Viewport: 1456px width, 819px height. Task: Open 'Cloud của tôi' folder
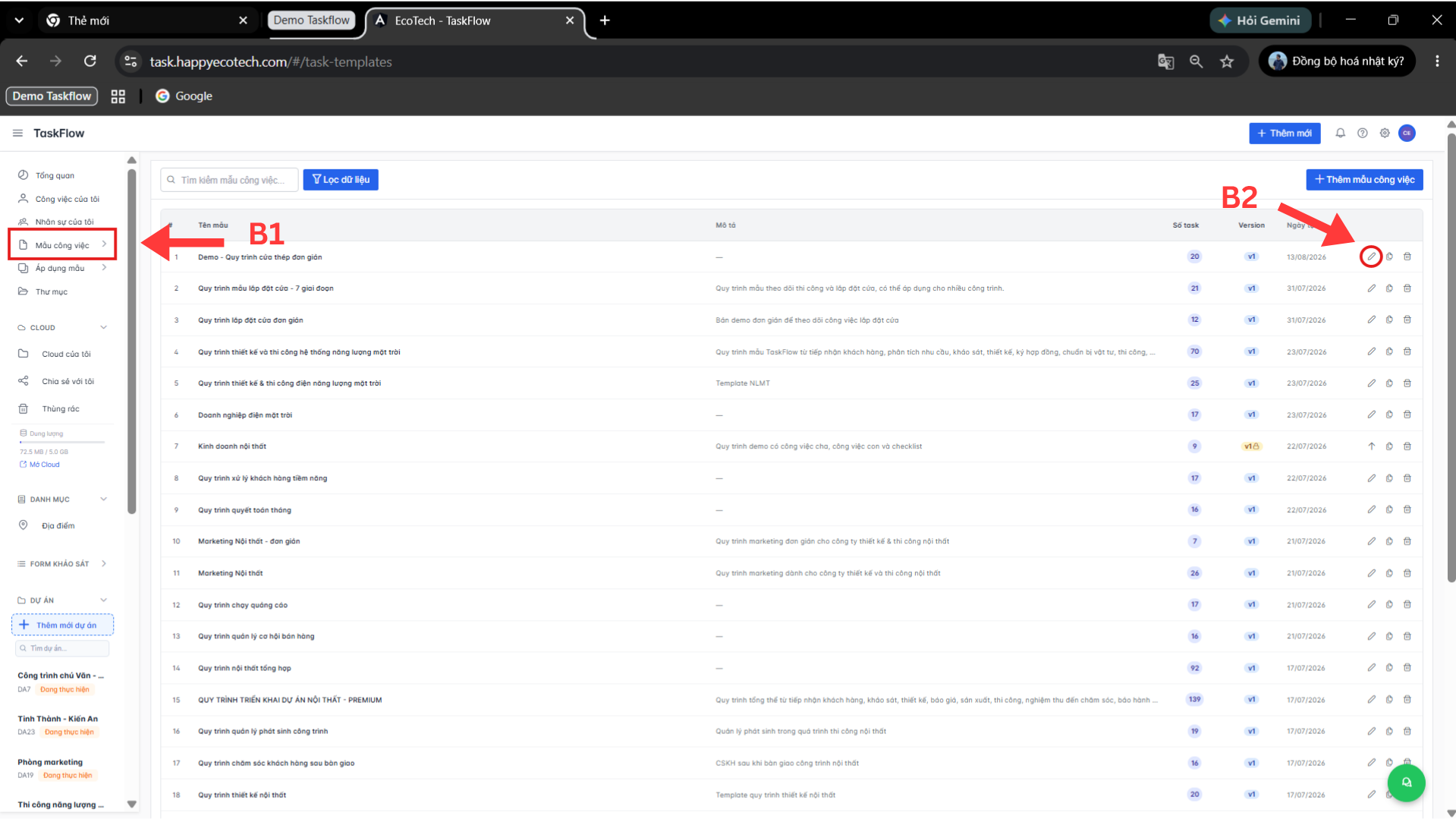(x=64, y=354)
